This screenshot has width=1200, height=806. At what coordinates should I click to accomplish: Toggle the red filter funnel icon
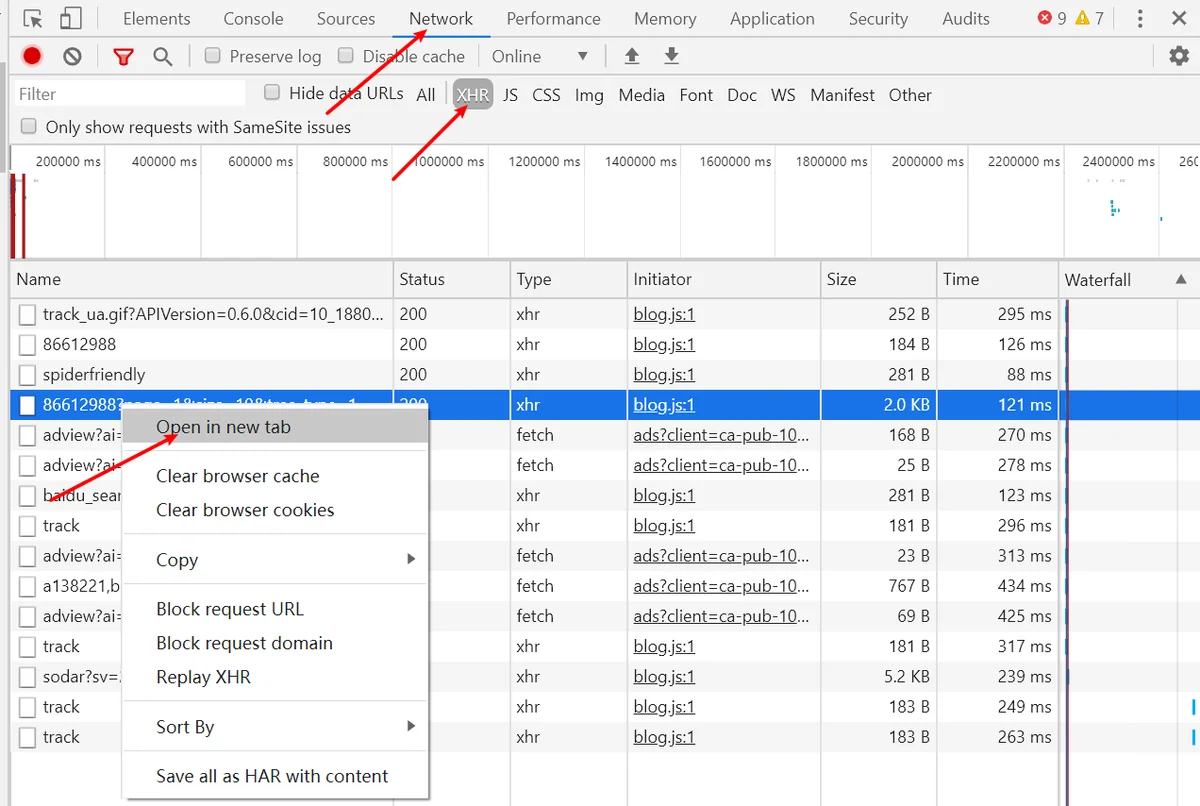[x=123, y=57]
